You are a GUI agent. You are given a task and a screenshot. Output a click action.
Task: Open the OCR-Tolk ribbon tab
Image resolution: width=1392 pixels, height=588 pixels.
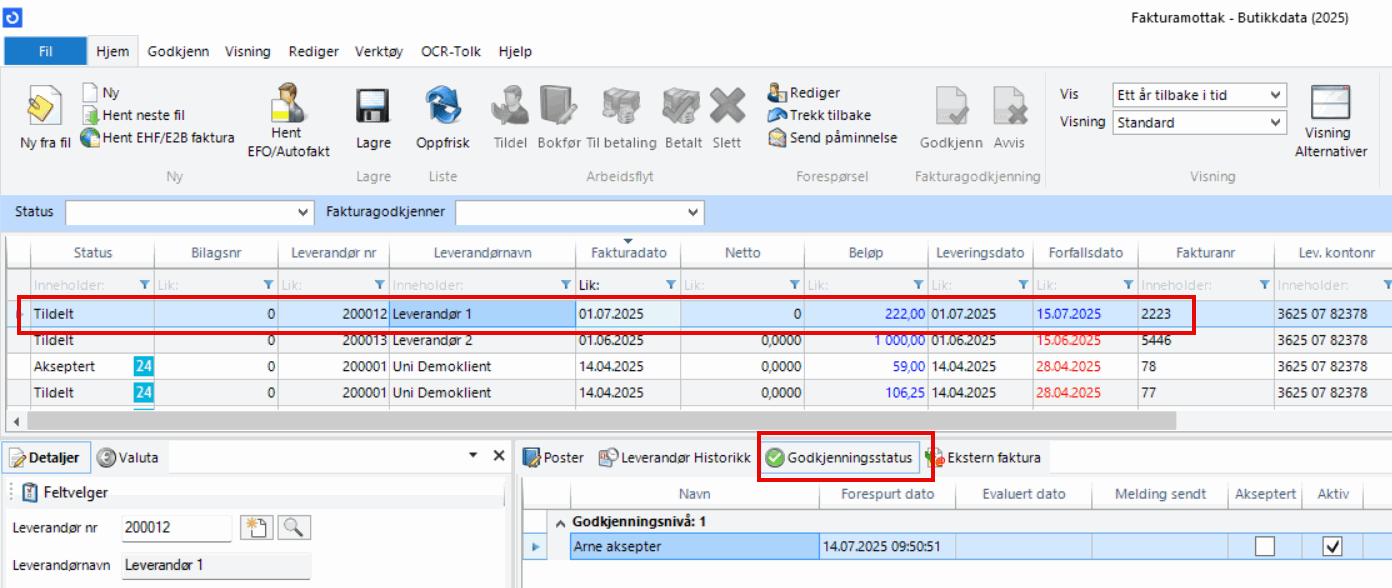(x=450, y=52)
